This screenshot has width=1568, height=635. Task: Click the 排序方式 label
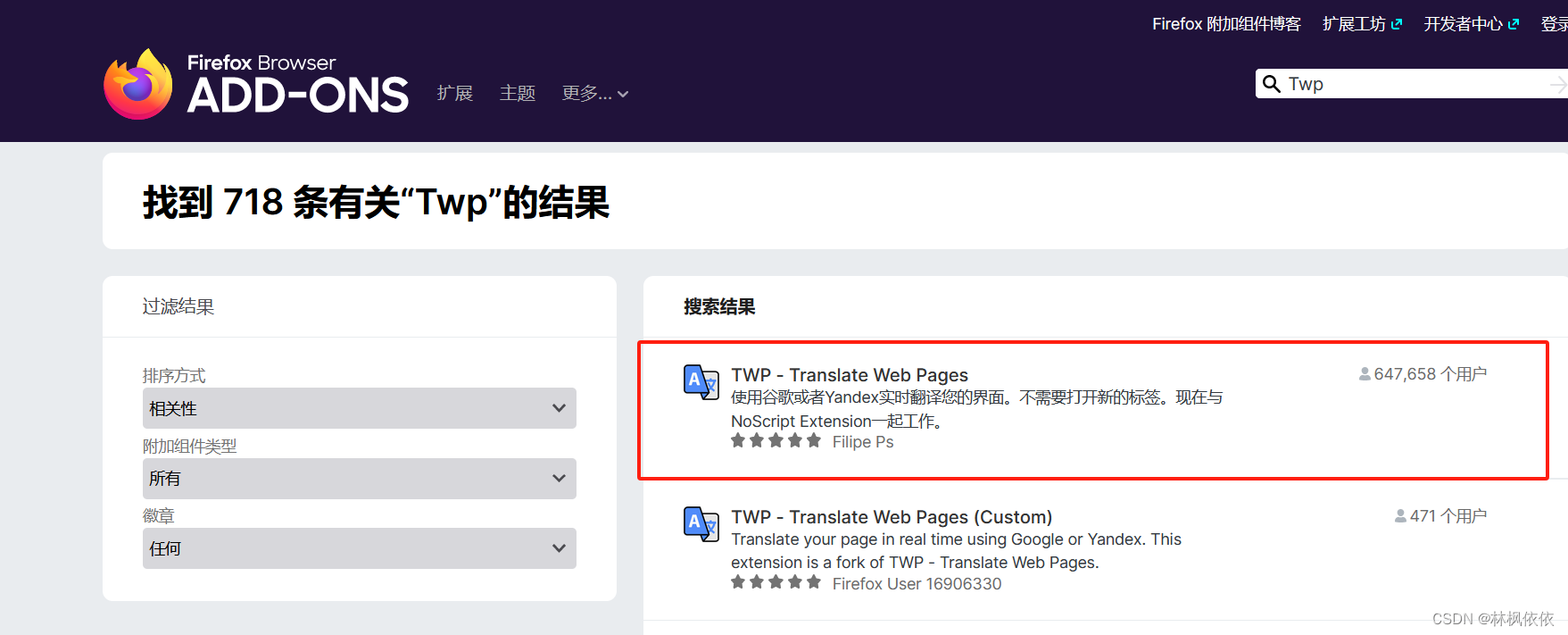tap(174, 375)
